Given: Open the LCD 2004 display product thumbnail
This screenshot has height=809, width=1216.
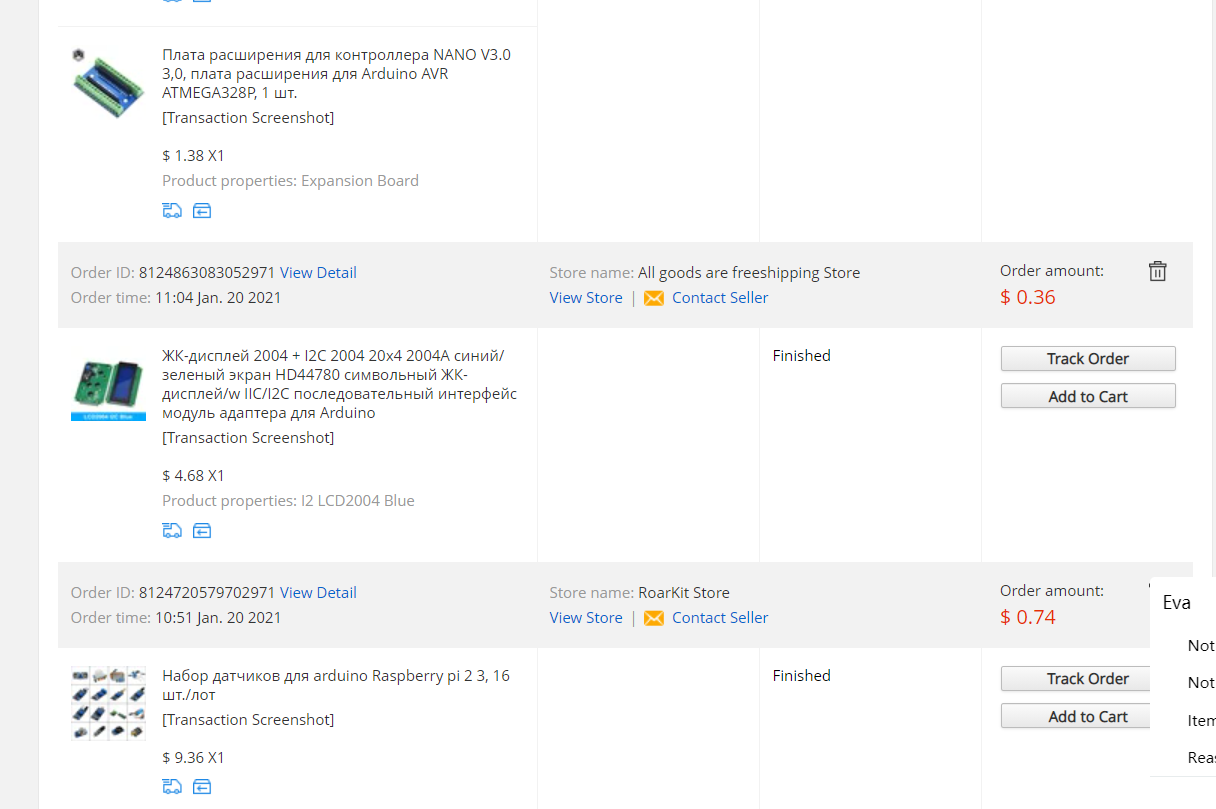Looking at the screenshot, I should click(108, 385).
